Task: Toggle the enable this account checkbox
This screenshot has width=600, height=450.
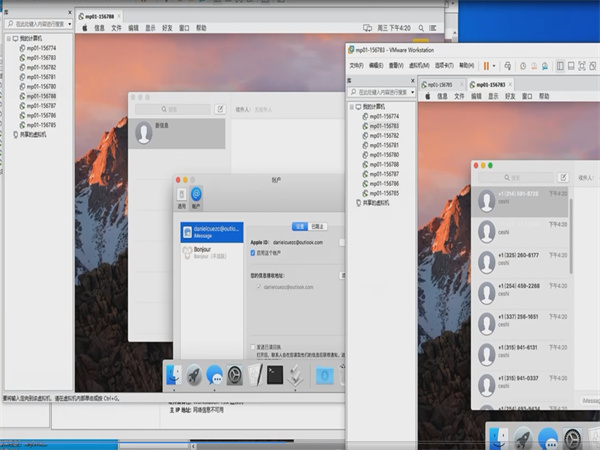Action: [253, 254]
